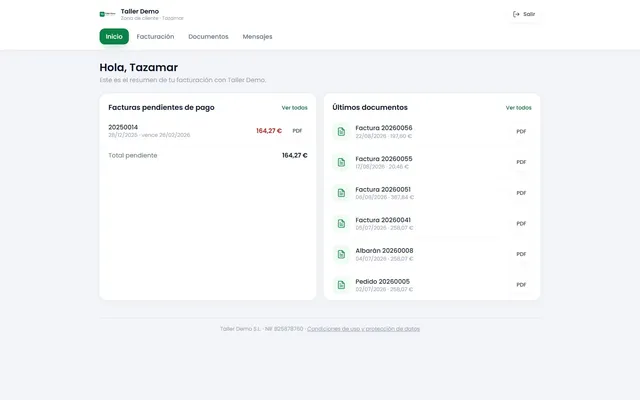Open PDF of Factura 20260041
The height and width of the screenshot is (400, 640).
click(521, 223)
